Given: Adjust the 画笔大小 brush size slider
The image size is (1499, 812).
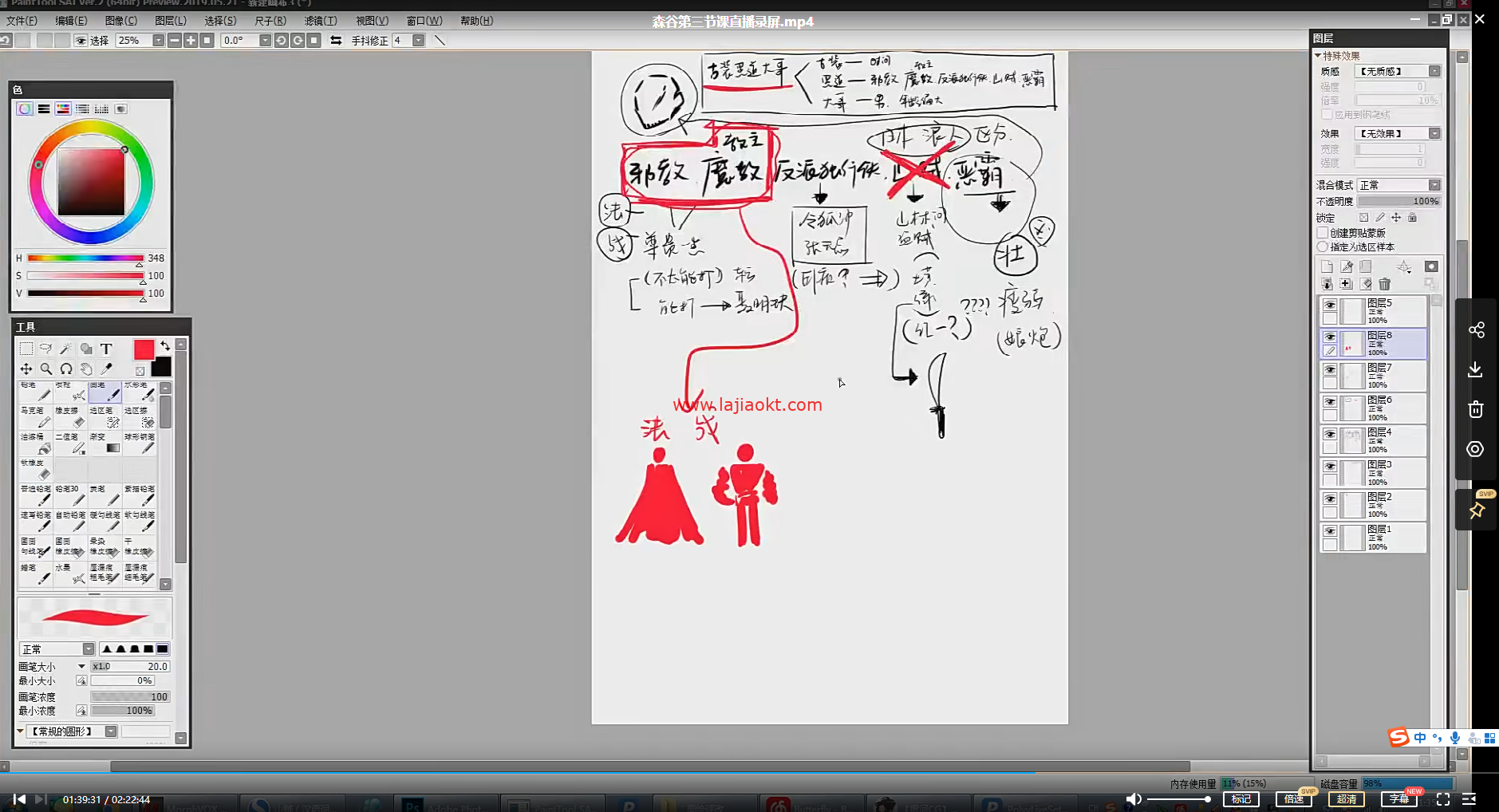Looking at the screenshot, I should tap(130, 667).
